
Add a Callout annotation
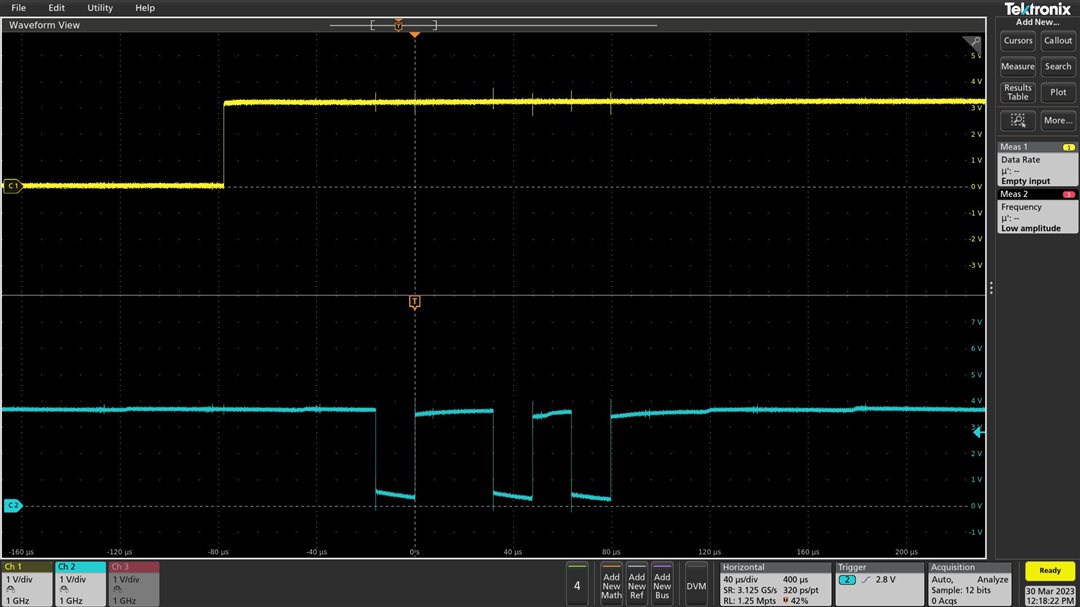tap(1057, 41)
